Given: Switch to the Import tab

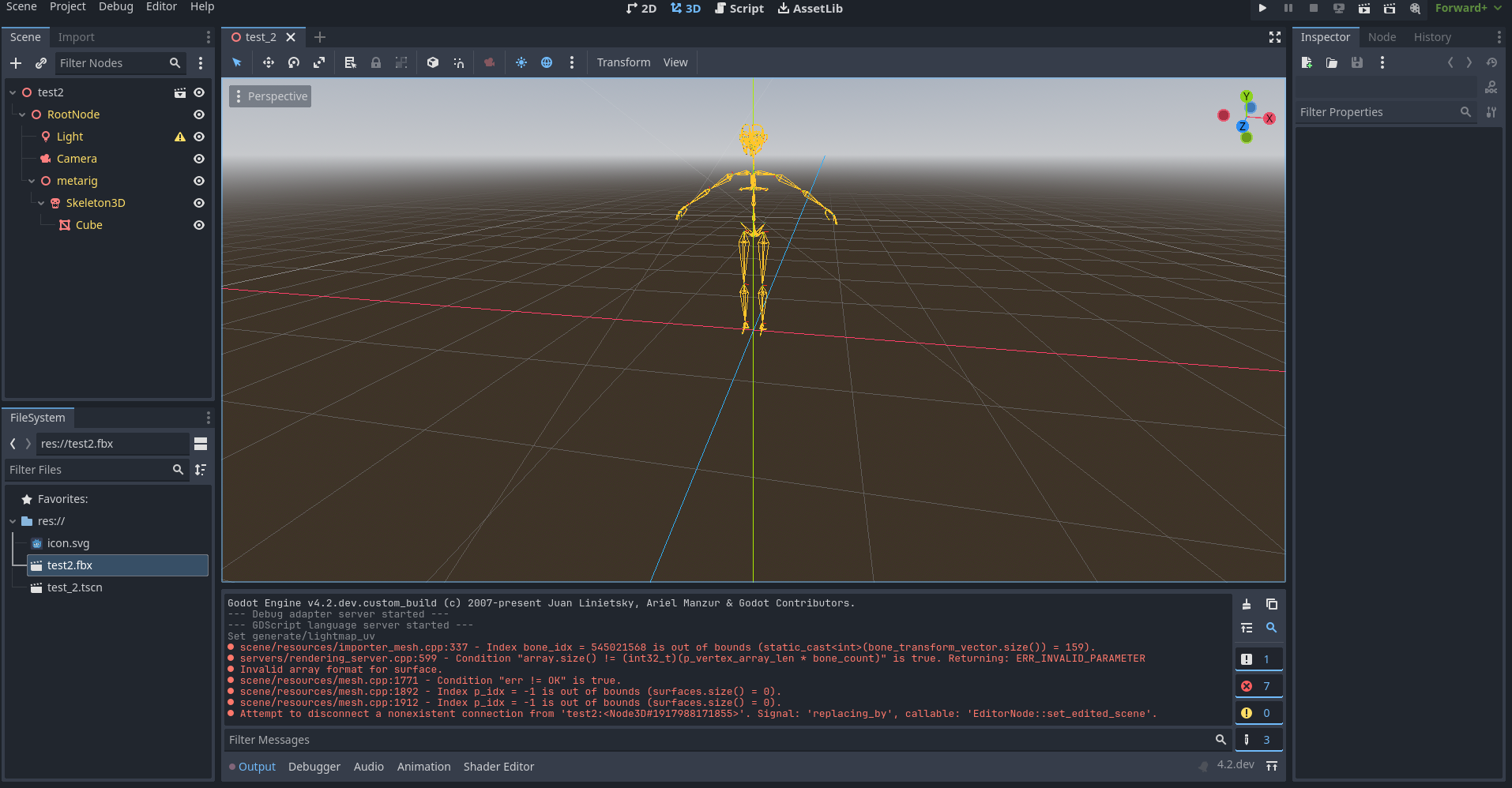Looking at the screenshot, I should tap(77, 36).
